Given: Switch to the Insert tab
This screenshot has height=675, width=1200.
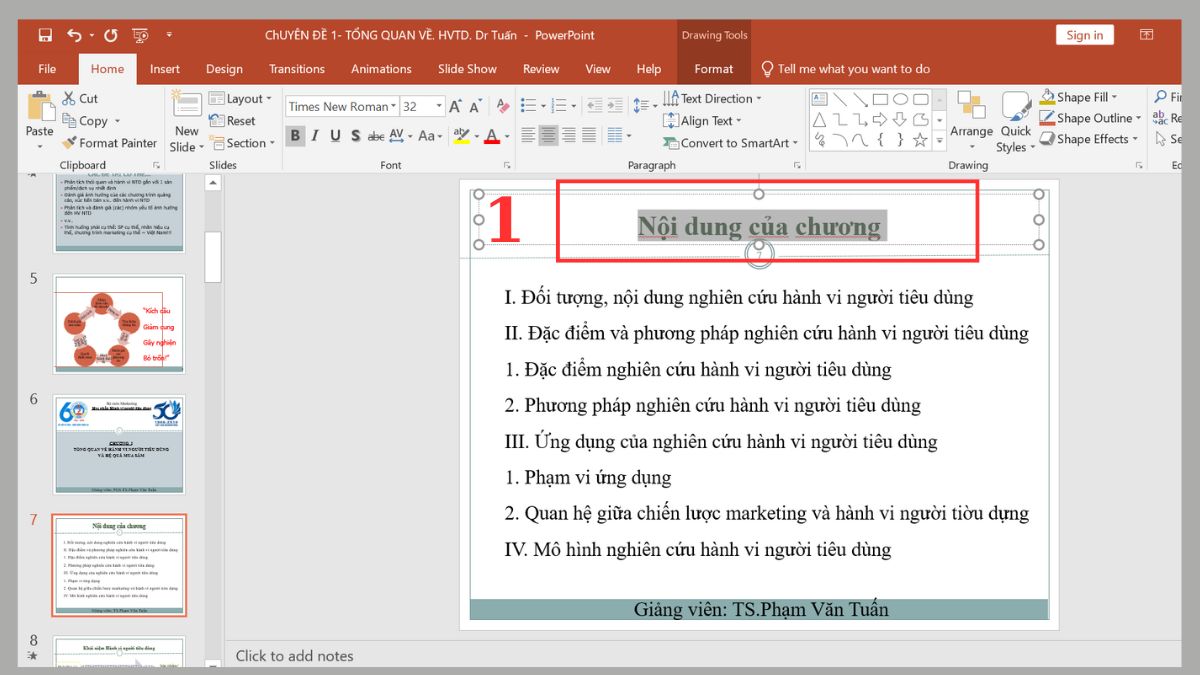Looking at the screenshot, I should pos(164,68).
